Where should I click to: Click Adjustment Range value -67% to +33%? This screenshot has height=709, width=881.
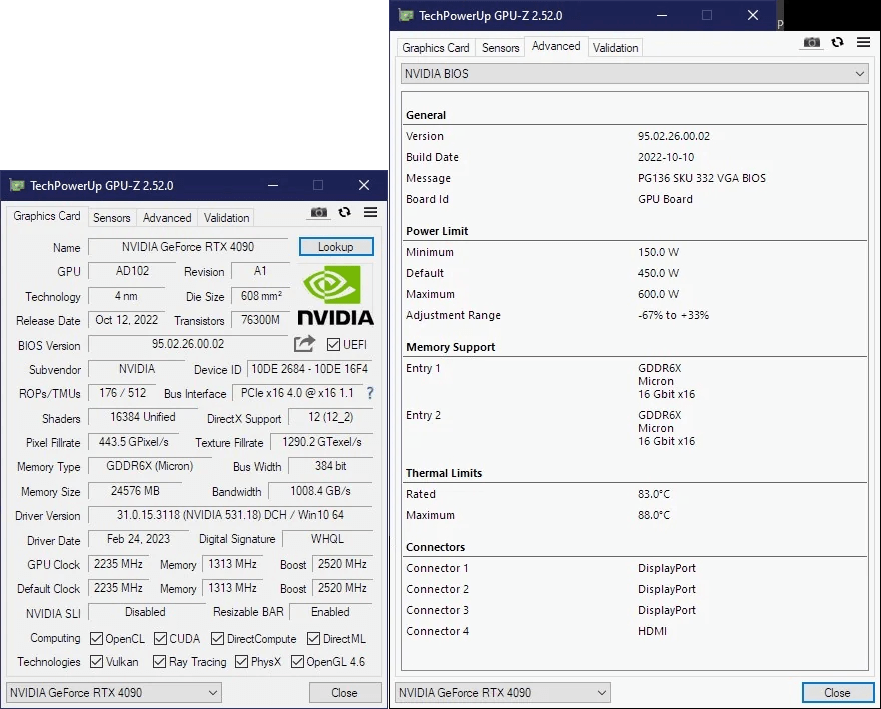673,315
